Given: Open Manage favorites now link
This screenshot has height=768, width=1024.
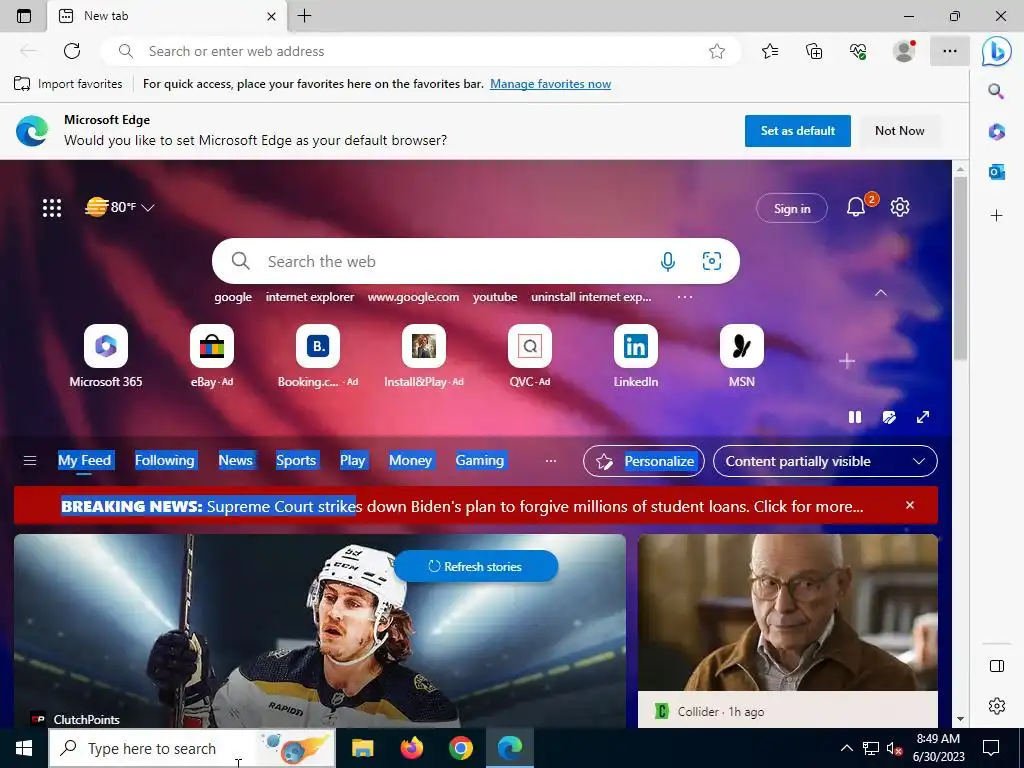Looking at the screenshot, I should [x=551, y=84].
